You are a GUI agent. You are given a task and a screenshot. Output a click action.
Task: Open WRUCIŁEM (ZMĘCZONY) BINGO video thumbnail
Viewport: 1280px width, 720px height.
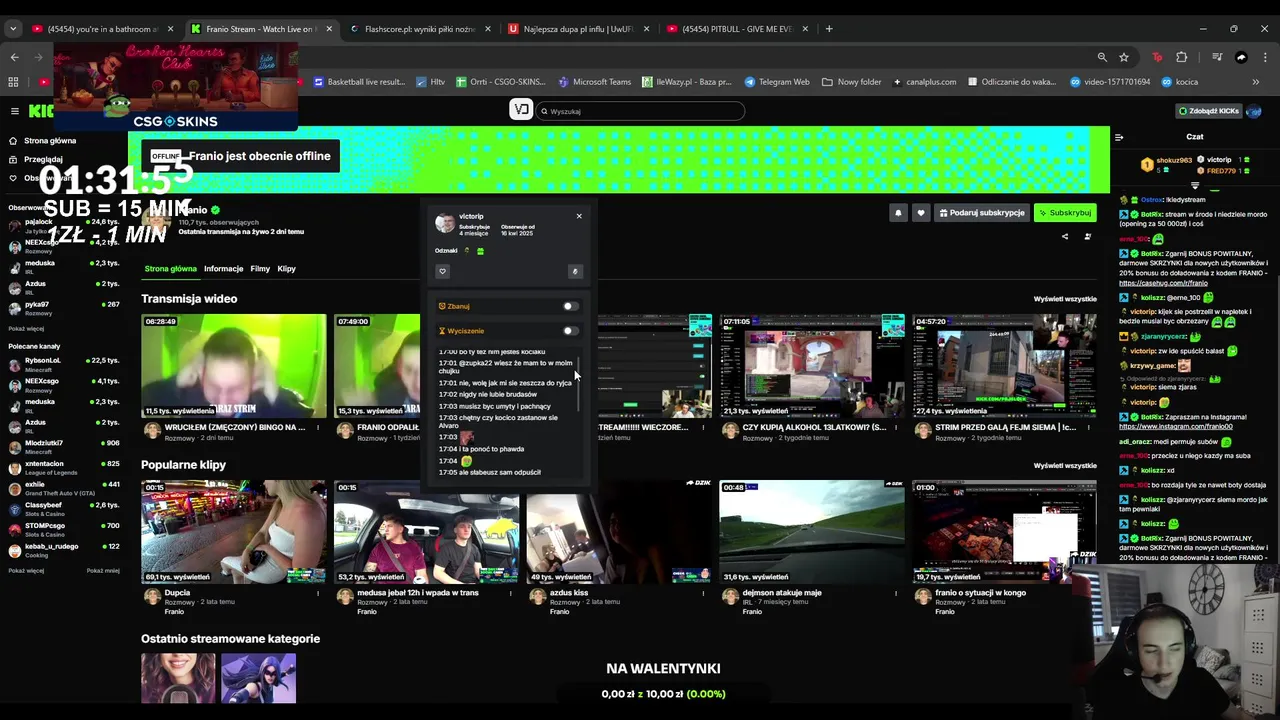pos(234,366)
